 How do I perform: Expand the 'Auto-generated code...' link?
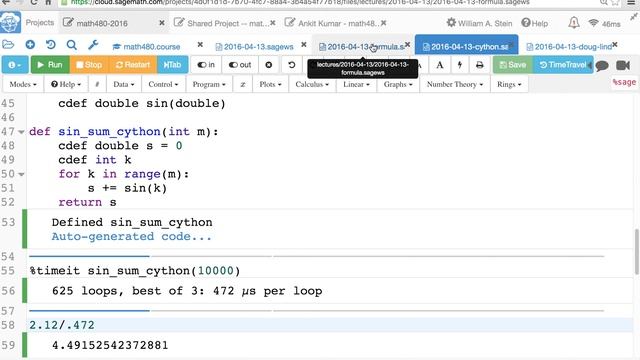click(131, 236)
